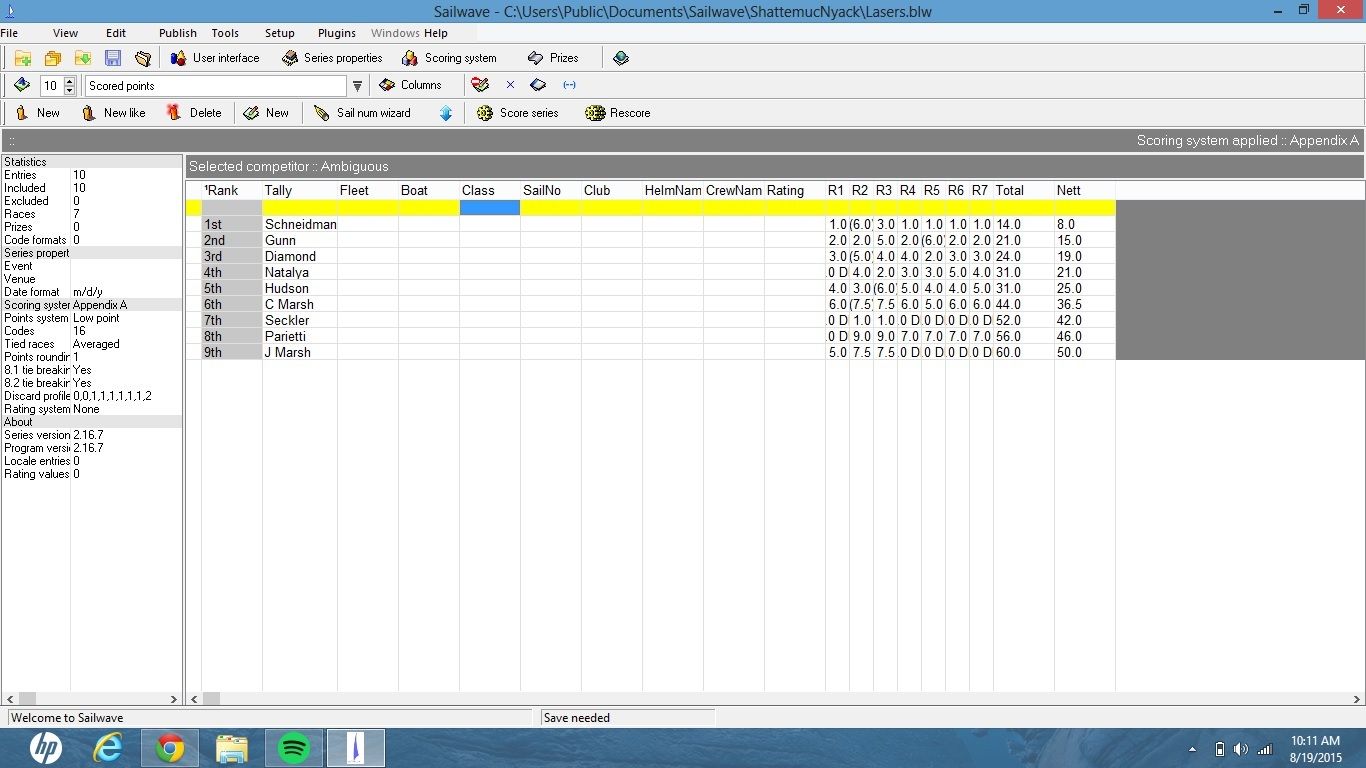Open Series properties from the toolbar
This screenshot has width=1366, height=768.
tap(332, 58)
